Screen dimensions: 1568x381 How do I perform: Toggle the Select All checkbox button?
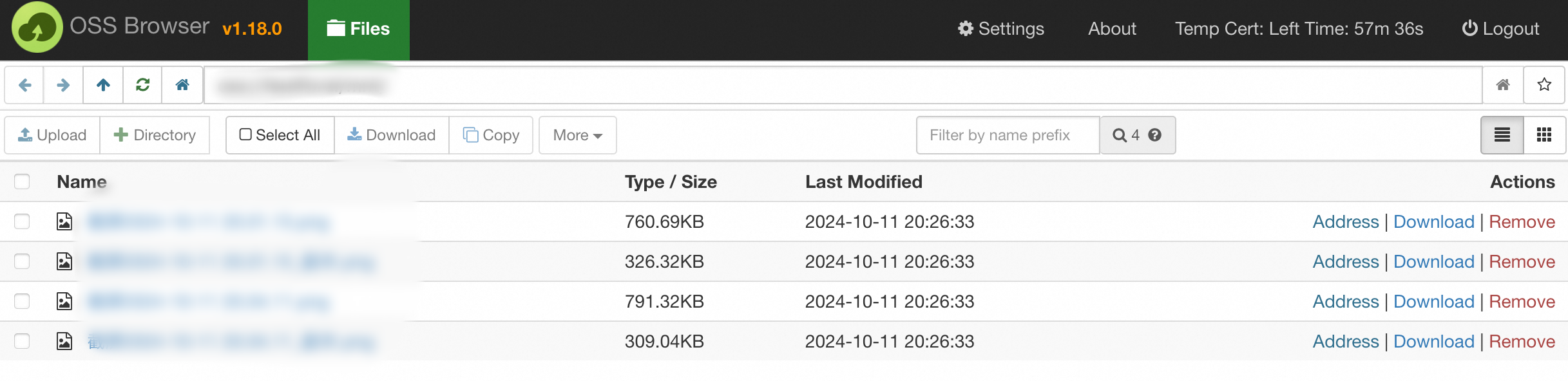[x=280, y=135]
